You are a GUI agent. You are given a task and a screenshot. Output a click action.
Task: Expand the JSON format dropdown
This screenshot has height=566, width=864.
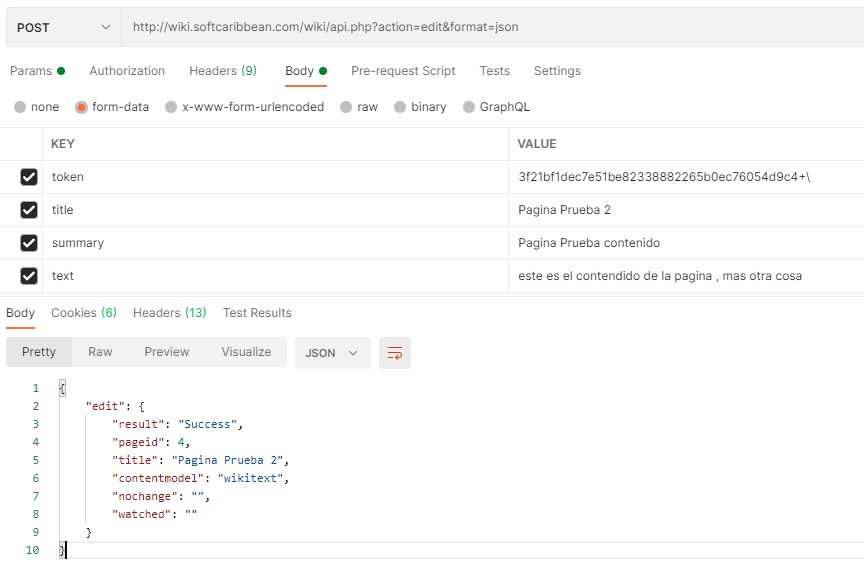click(x=332, y=353)
